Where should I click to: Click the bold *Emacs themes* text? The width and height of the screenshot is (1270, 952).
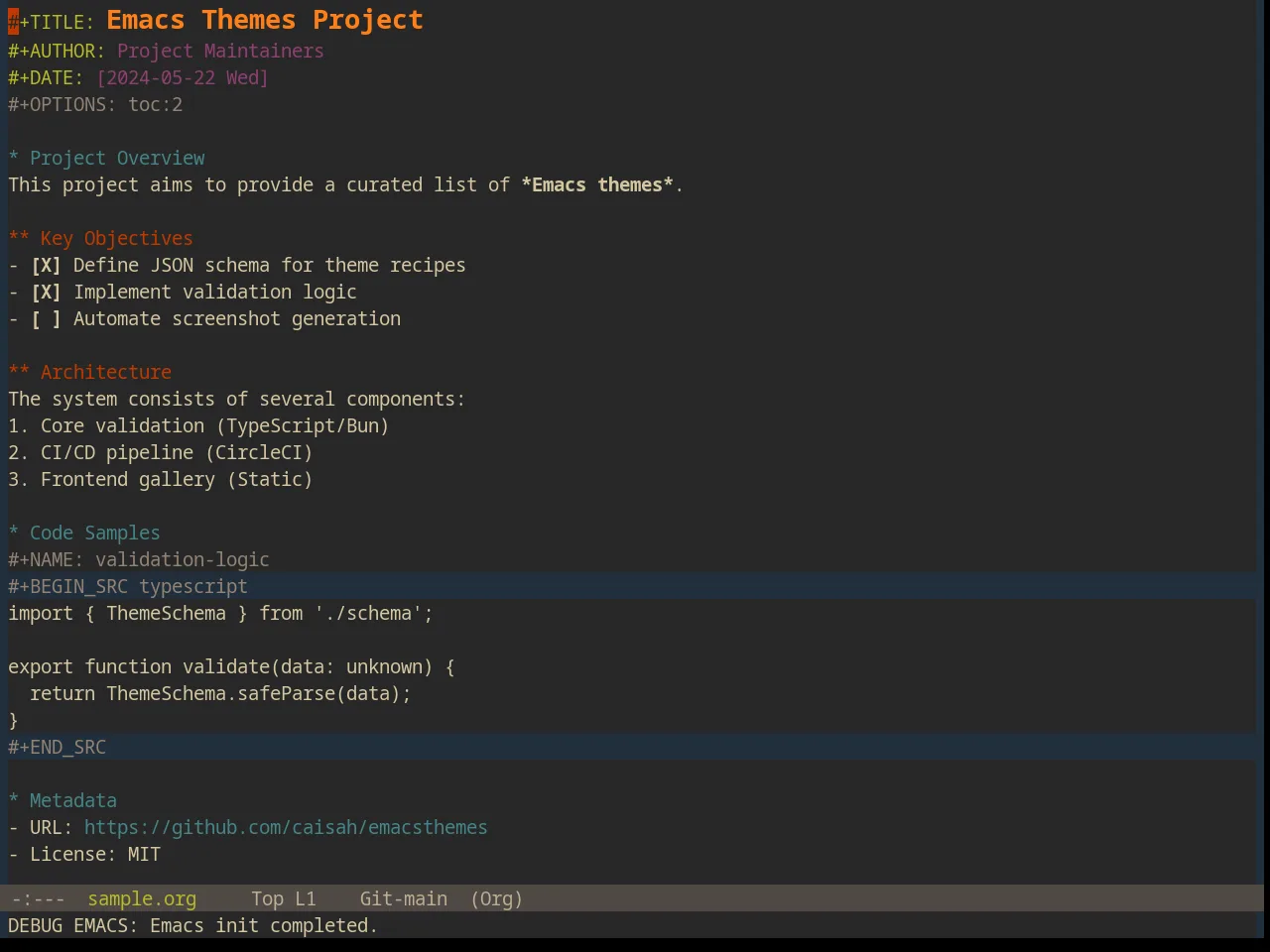click(597, 185)
